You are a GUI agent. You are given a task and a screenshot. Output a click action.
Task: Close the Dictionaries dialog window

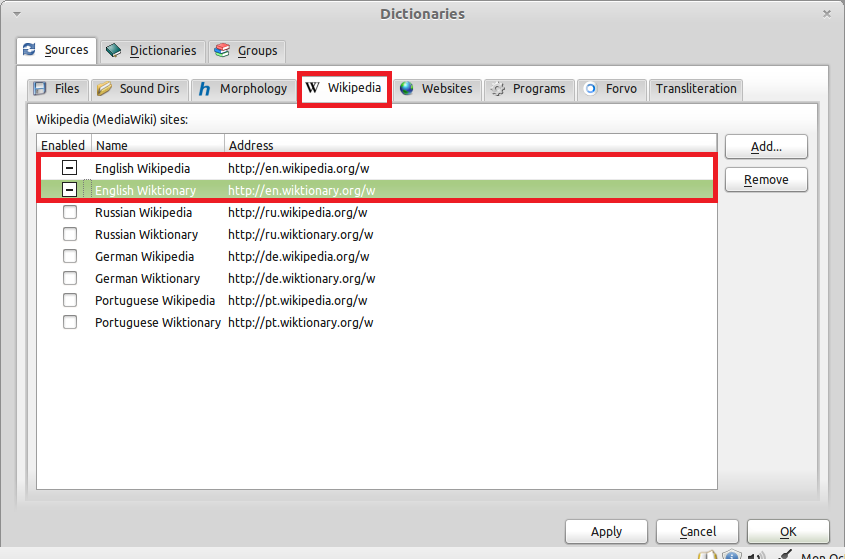(x=827, y=14)
